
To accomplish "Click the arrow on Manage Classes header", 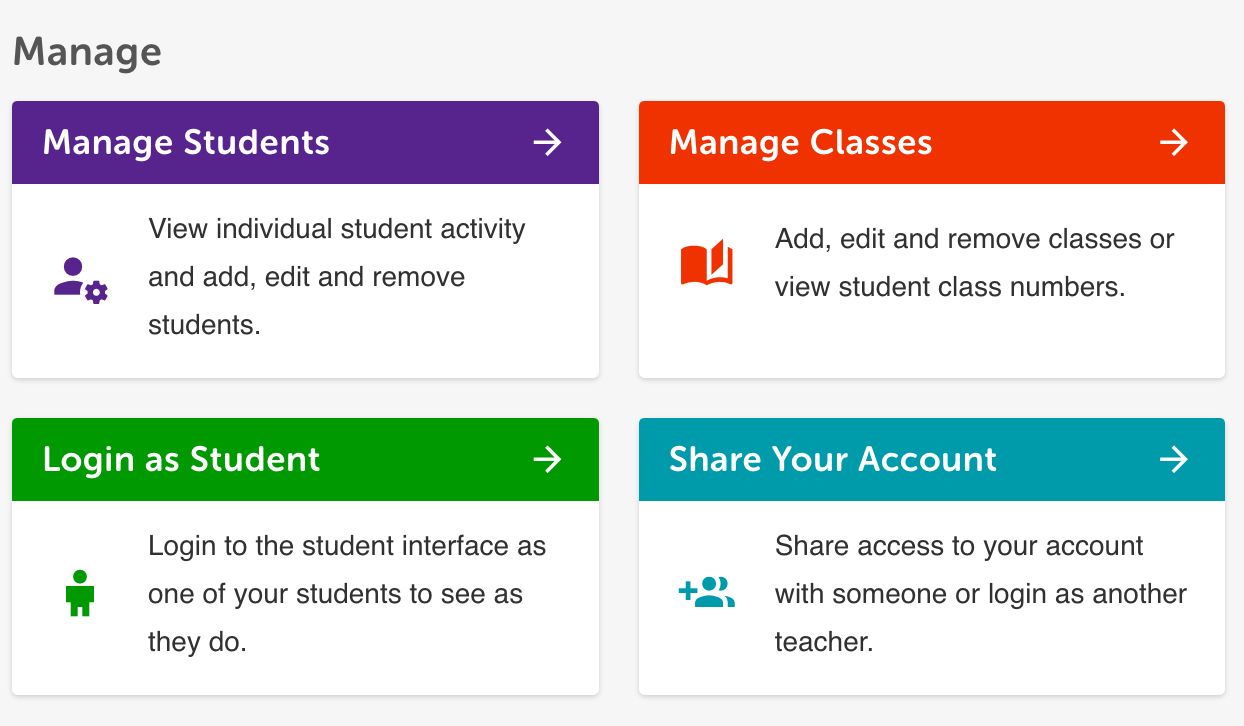I will 1173,142.
